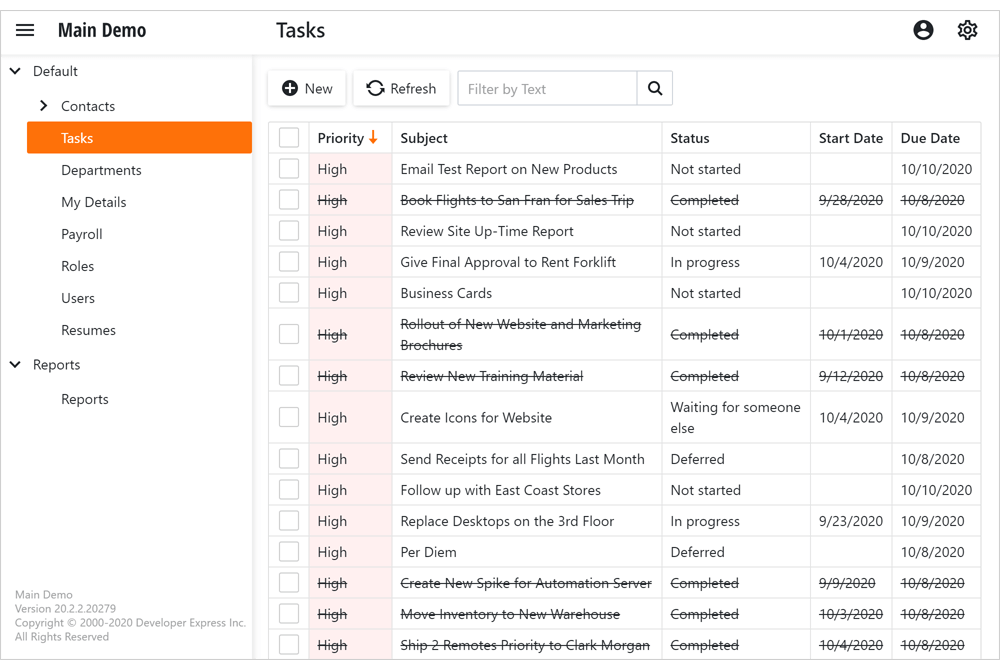Screen dimensions: 1000x670
Task: Check the checkbox for Per Diem task
Action: [288, 551]
